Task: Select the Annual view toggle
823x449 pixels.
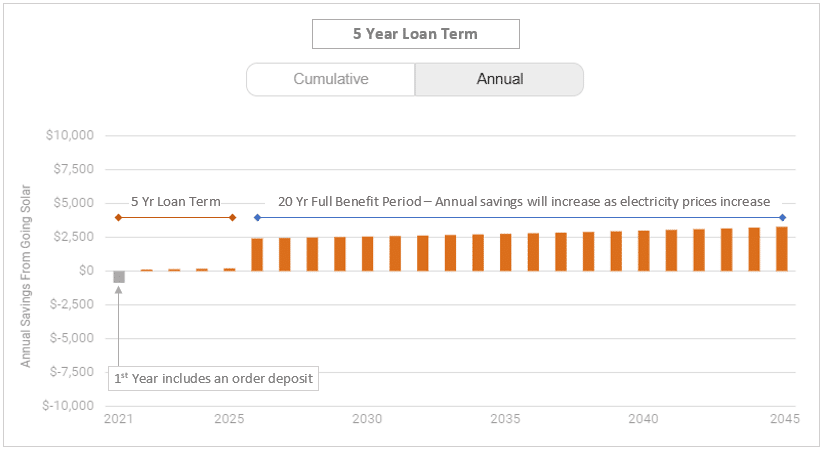Action: pos(499,79)
